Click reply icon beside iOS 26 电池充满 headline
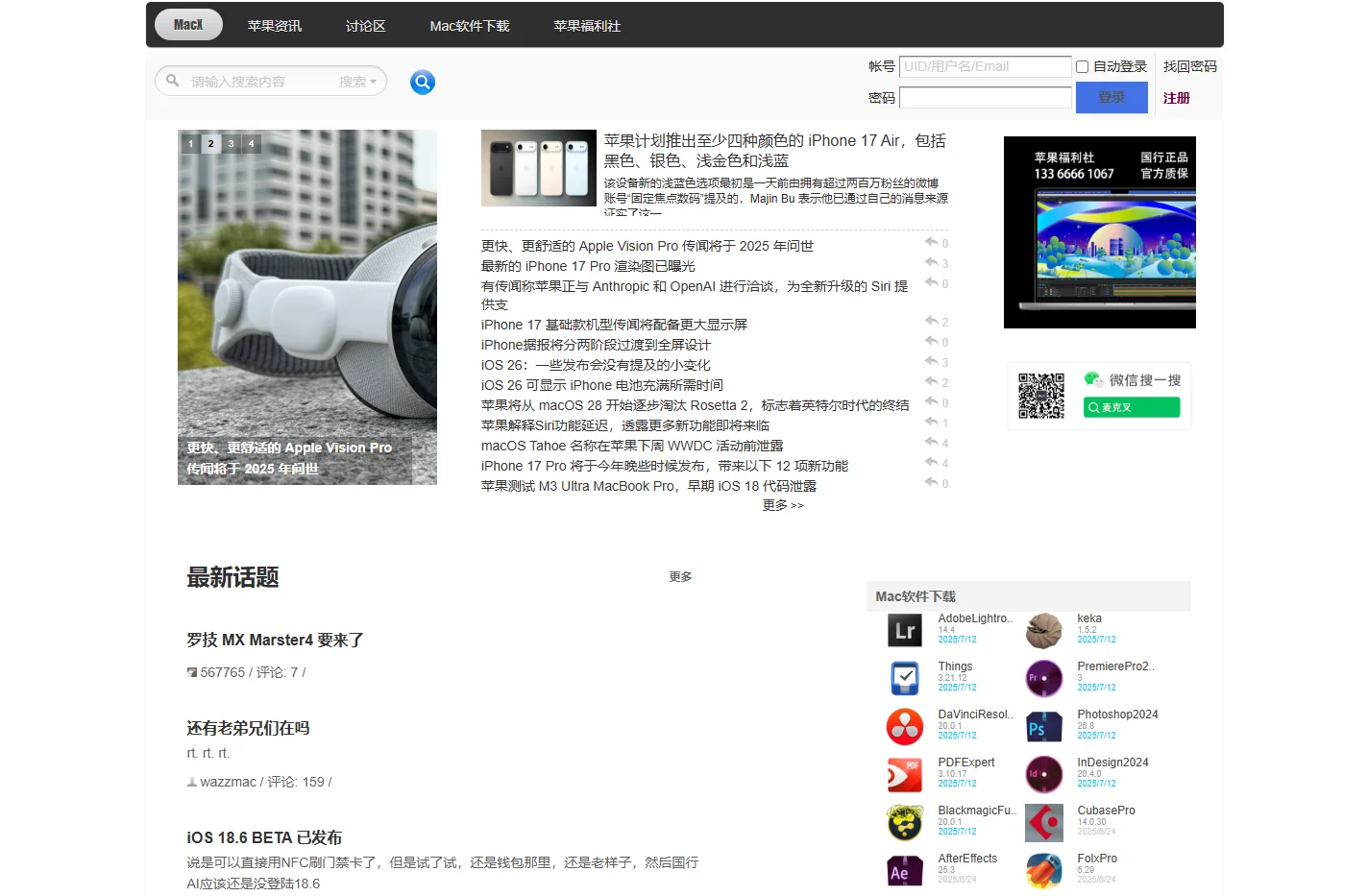This screenshot has width=1368, height=896. pyautogui.click(x=931, y=381)
